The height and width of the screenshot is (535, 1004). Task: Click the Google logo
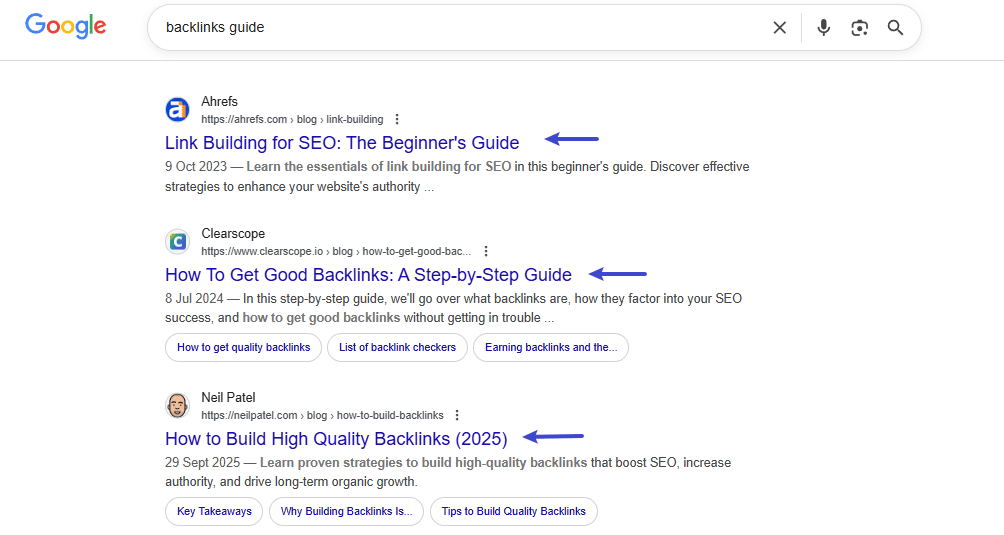[65, 26]
